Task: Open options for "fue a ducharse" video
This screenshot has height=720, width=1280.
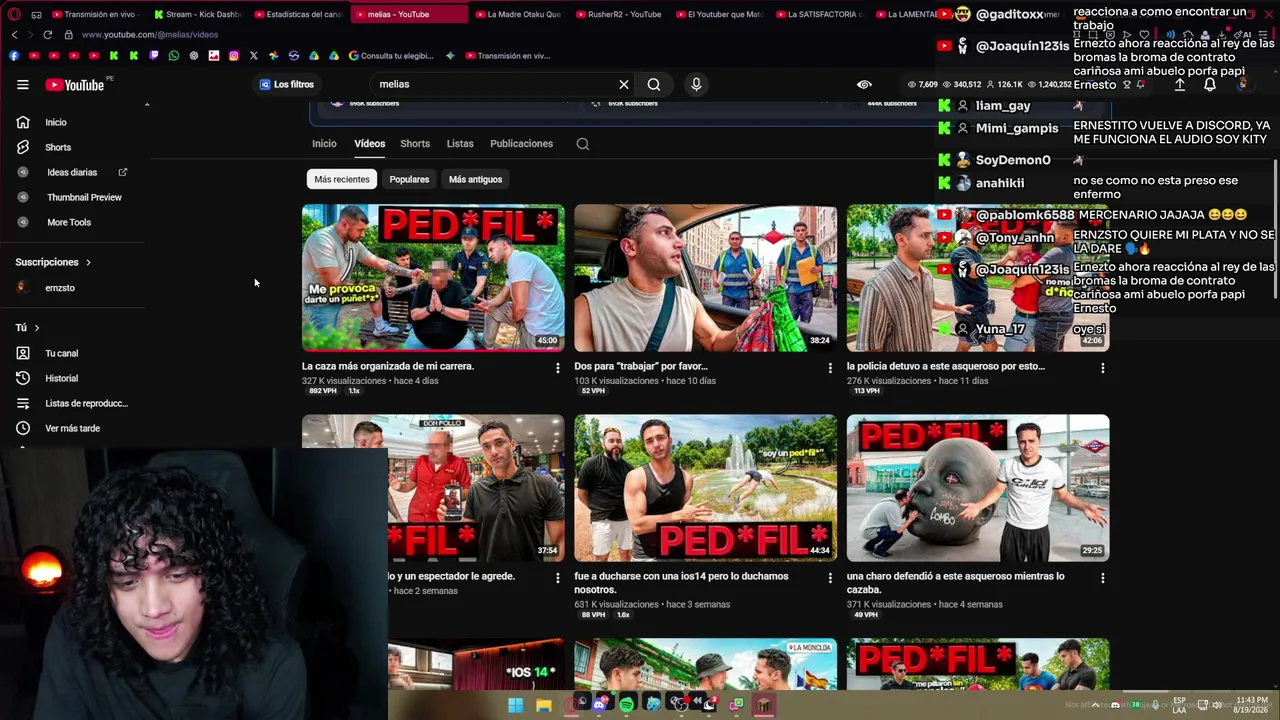Action: 830,578
